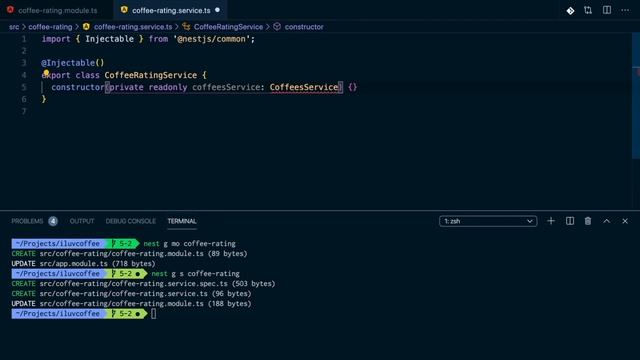Click the problems count badge 4
Viewport: 640px width, 360px height.
click(x=53, y=221)
